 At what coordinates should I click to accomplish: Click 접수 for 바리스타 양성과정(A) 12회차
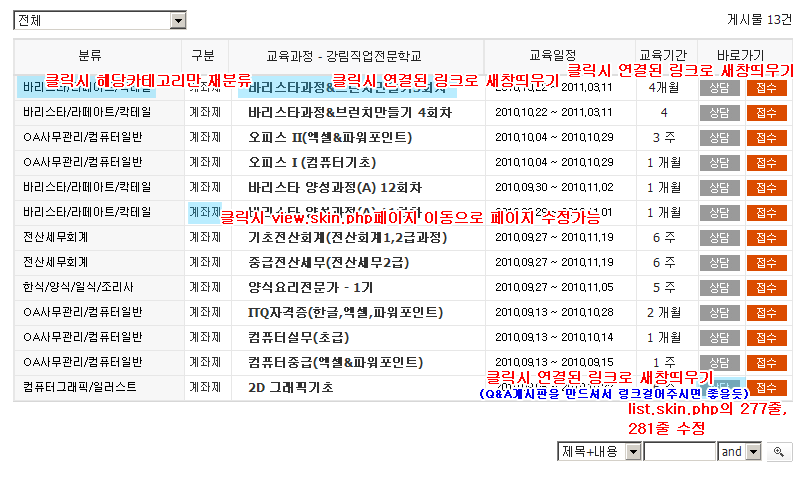click(767, 187)
